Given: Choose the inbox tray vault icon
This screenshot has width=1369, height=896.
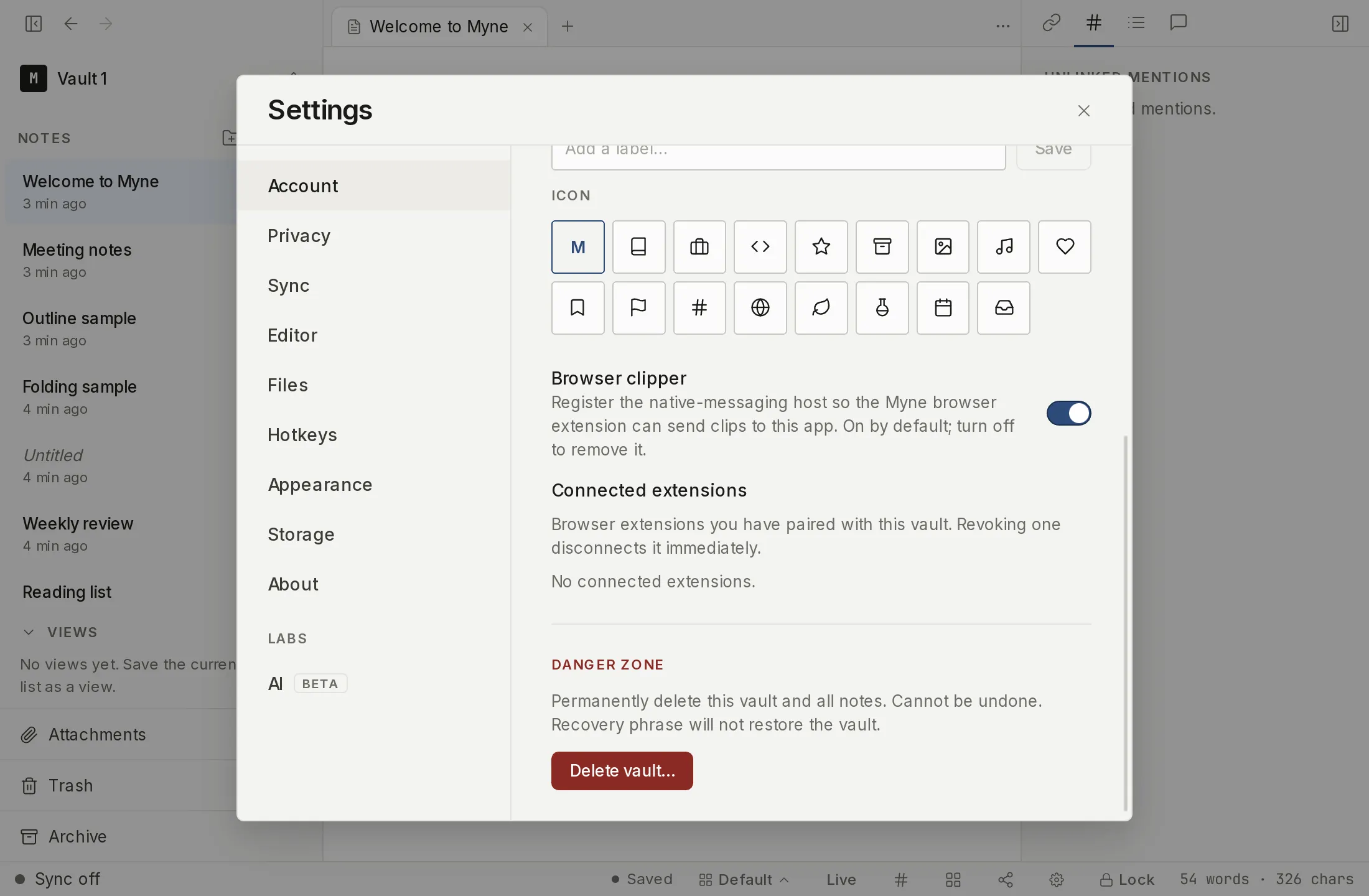Looking at the screenshot, I should (1004, 308).
